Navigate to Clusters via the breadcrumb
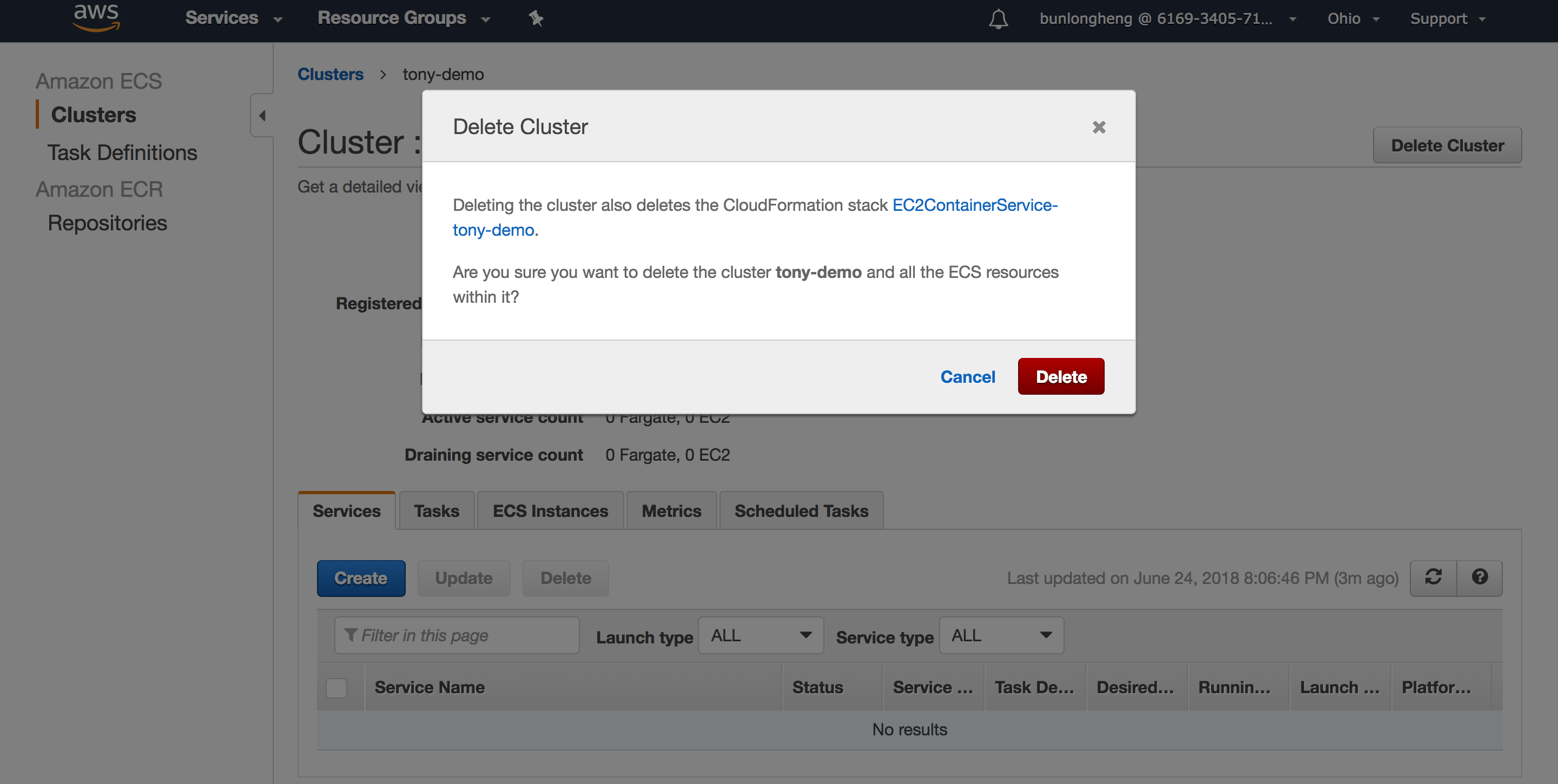 (x=330, y=74)
